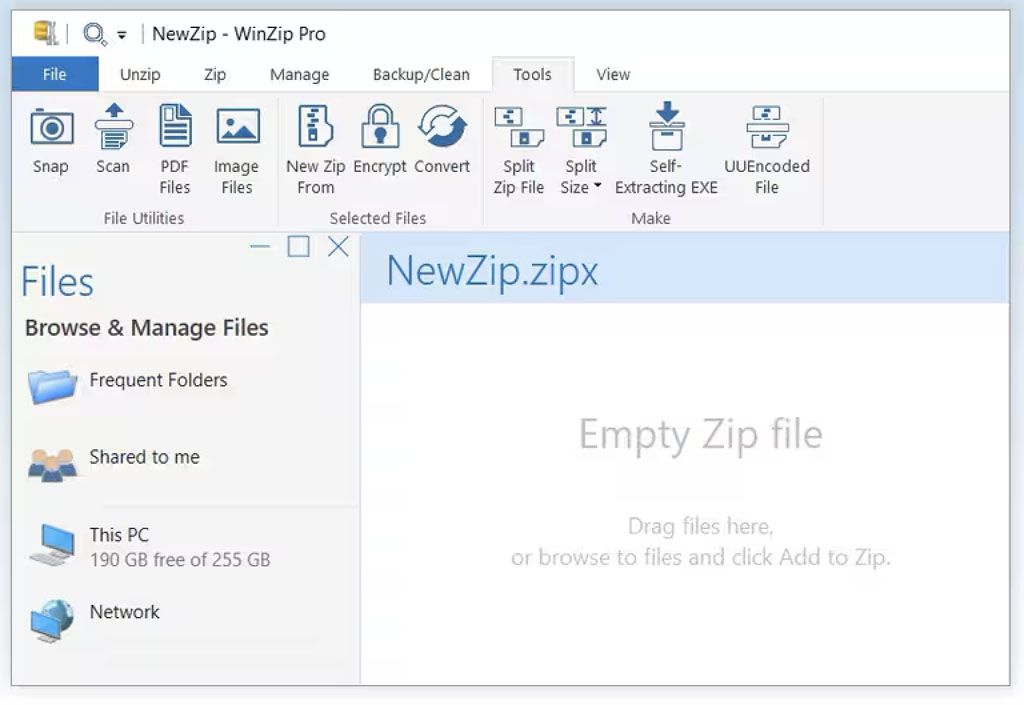Click the Scan tool icon
This screenshot has height=705, width=1024.
(114, 126)
